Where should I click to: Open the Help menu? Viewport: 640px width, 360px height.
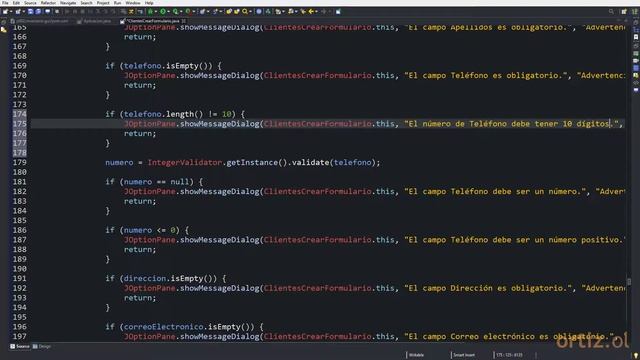(149, 3)
